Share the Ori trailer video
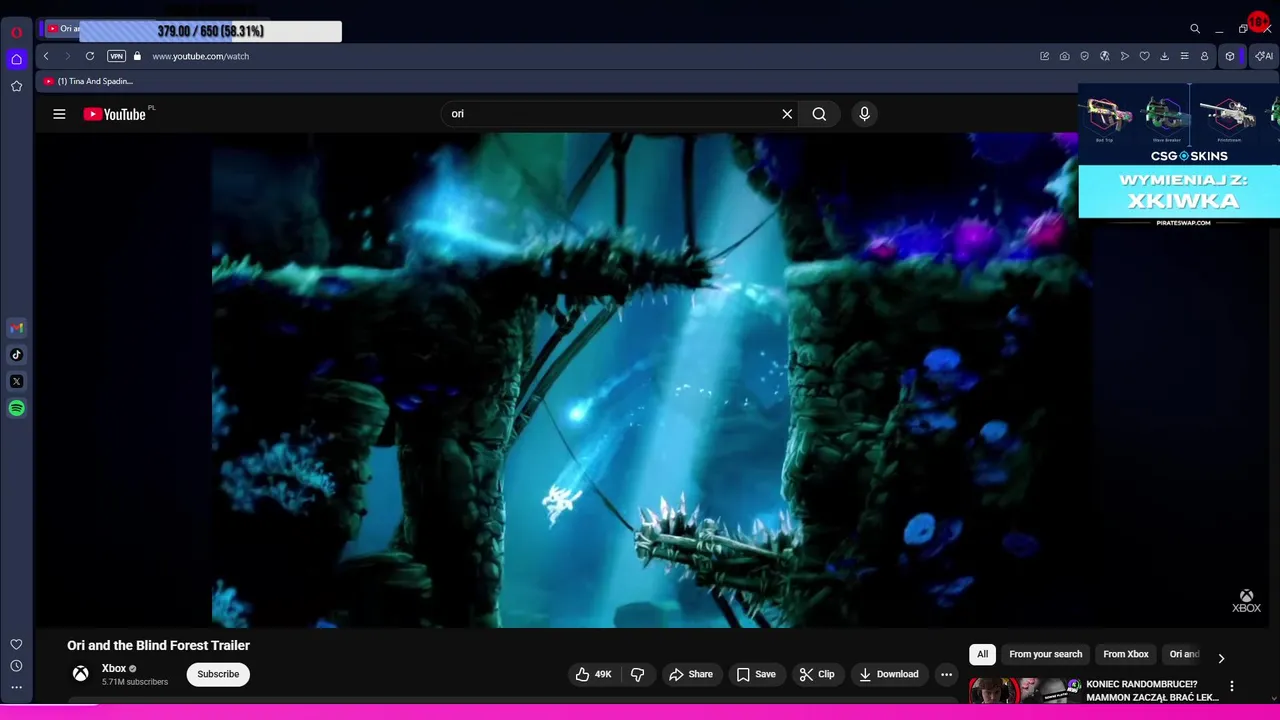The height and width of the screenshot is (720, 1280). coord(691,674)
